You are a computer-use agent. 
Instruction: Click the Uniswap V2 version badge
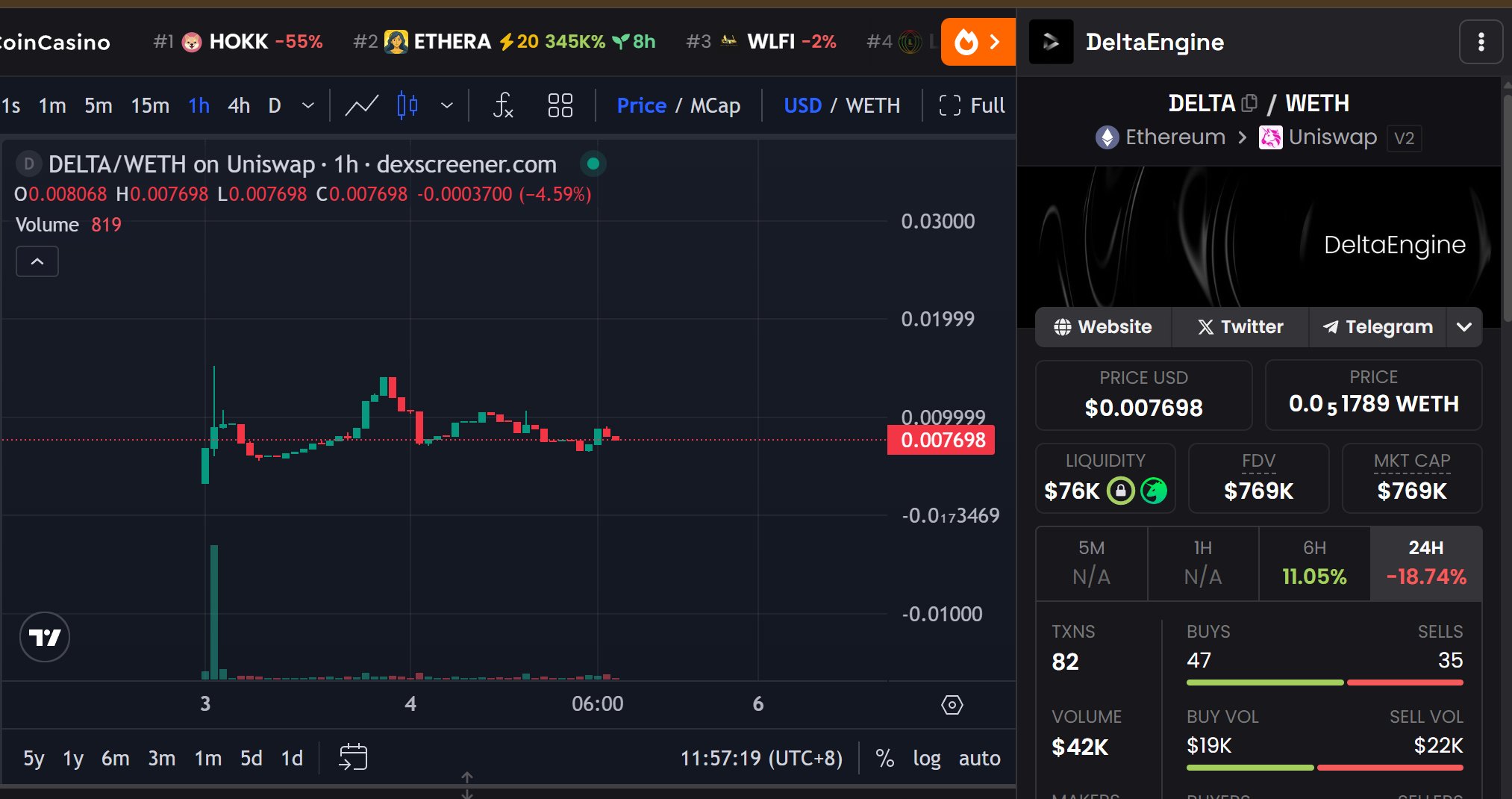pos(1404,138)
